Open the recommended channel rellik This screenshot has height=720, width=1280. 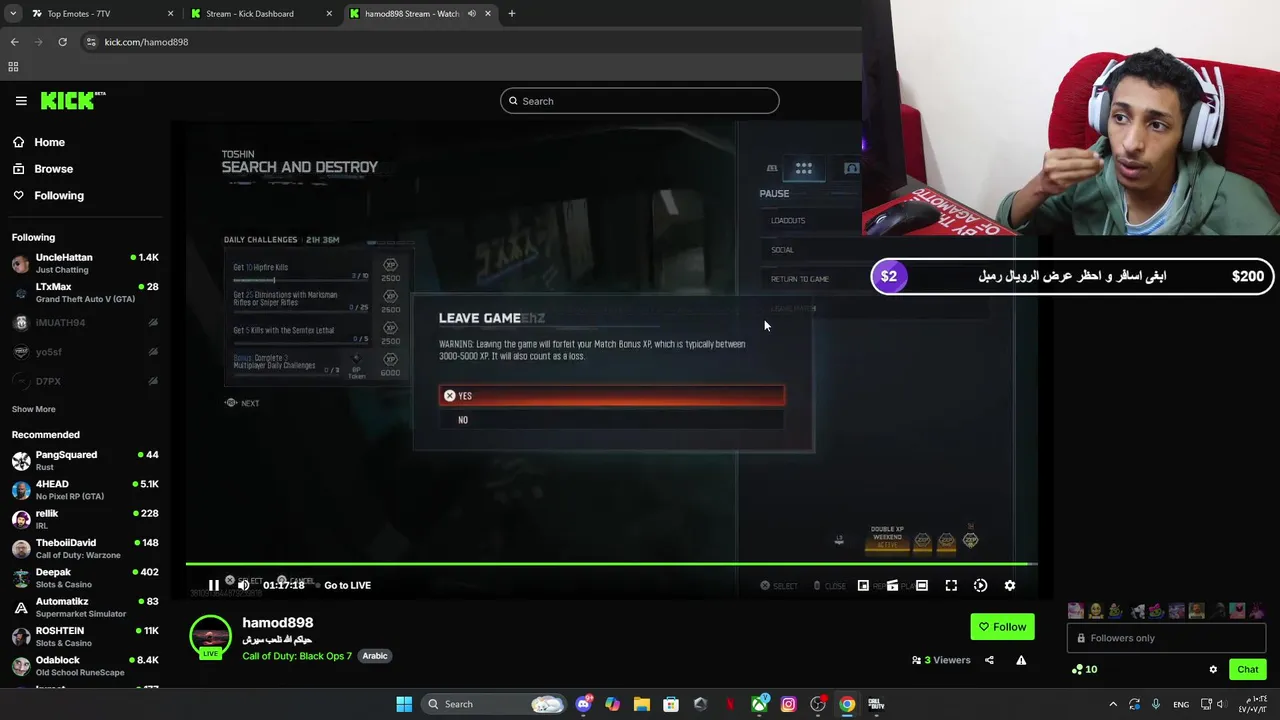click(x=85, y=519)
